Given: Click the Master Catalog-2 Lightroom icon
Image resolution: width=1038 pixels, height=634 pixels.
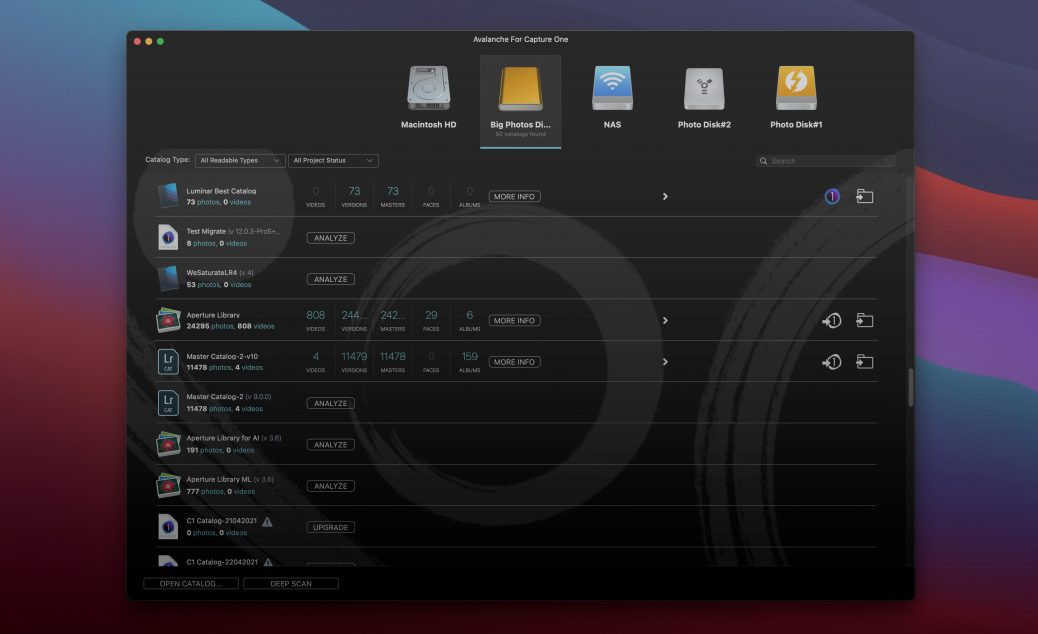Looking at the screenshot, I should click(168, 402).
